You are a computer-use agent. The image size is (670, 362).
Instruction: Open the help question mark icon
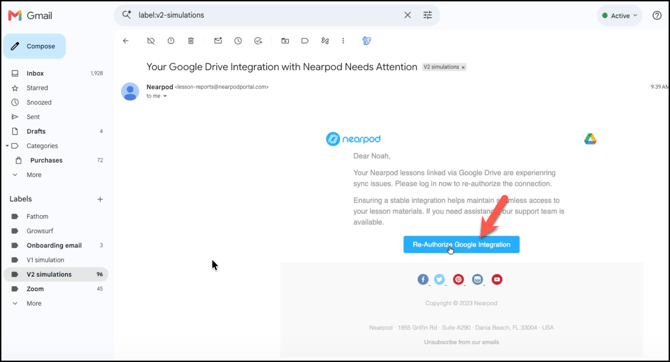(657, 15)
